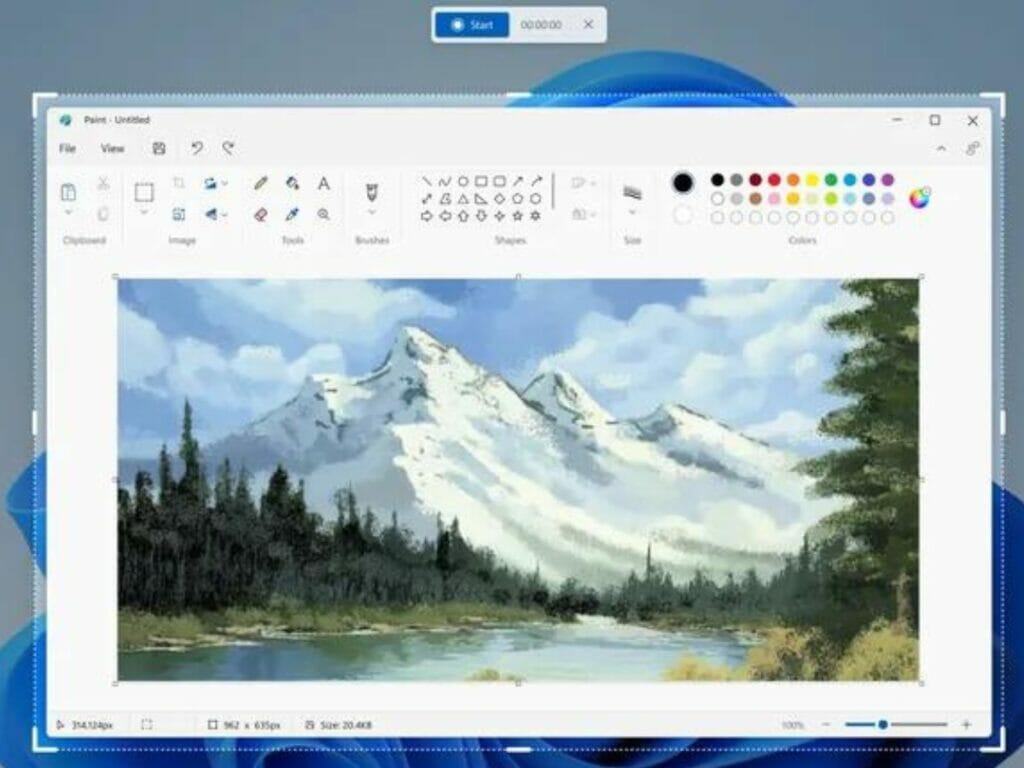Select the Text tool
This screenshot has height=768, width=1024.
[x=323, y=182]
